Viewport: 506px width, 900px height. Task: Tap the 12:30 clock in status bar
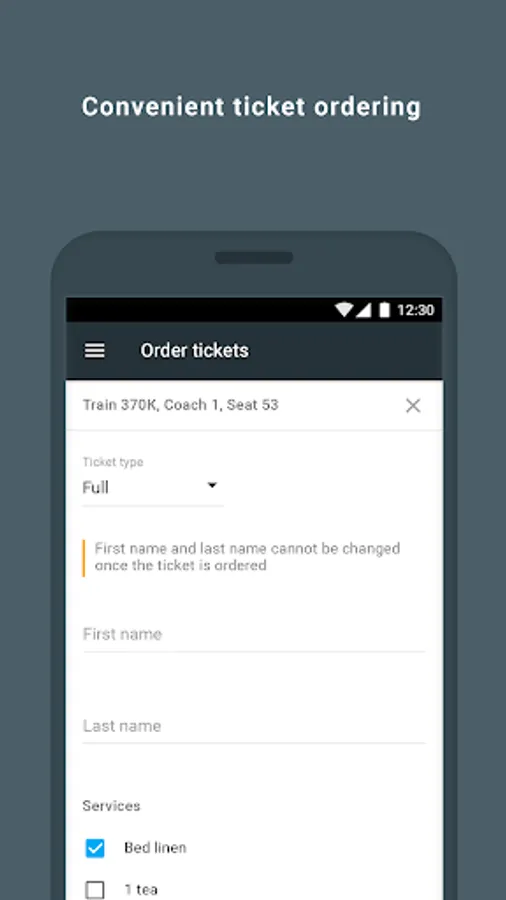click(x=415, y=310)
